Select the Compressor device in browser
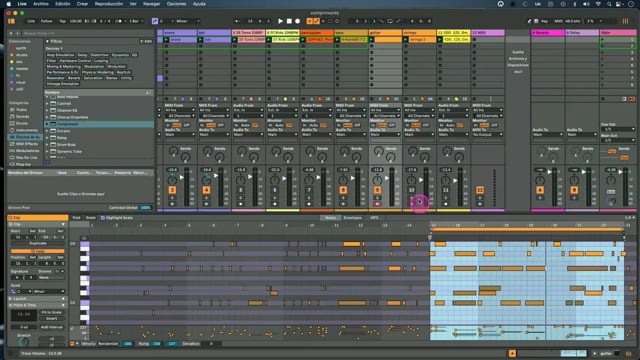The height and width of the screenshot is (360, 640). pyautogui.click(x=99, y=124)
